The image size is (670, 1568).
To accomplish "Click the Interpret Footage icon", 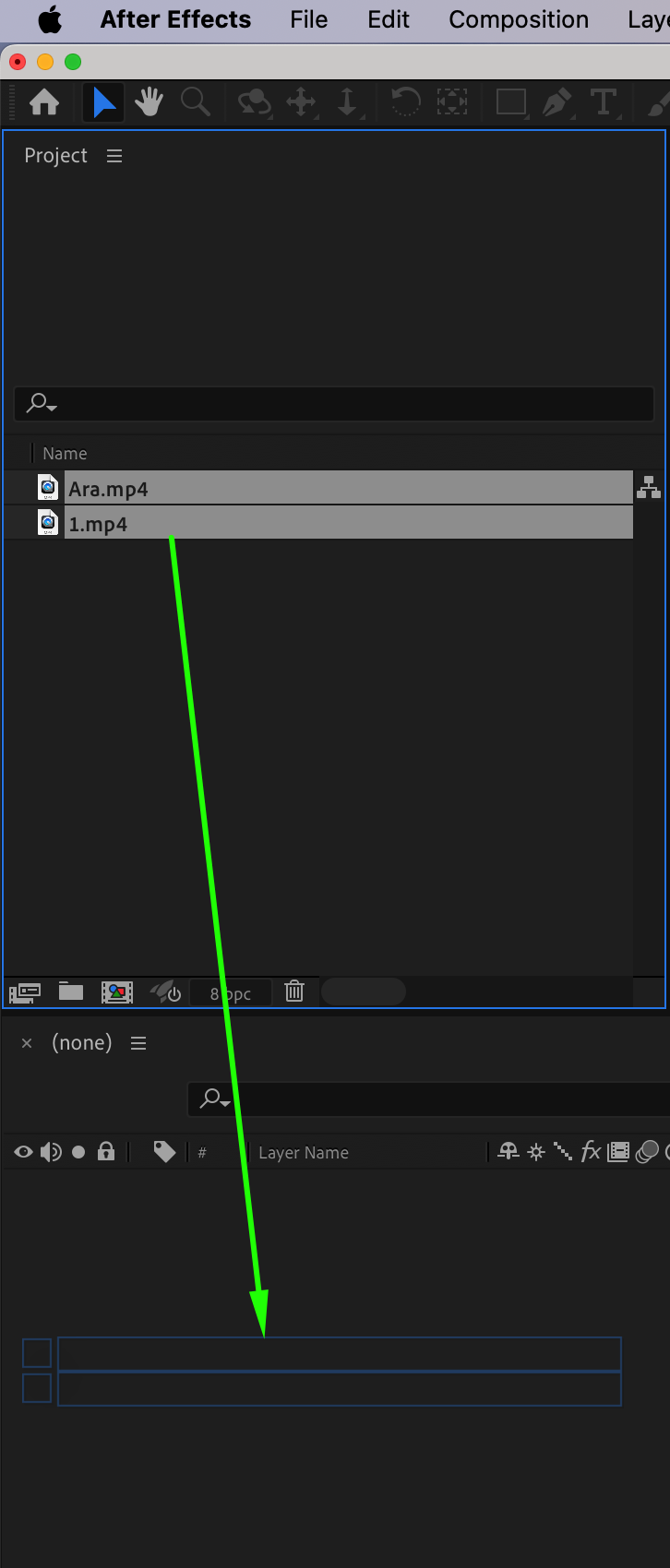I will [25, 992].
